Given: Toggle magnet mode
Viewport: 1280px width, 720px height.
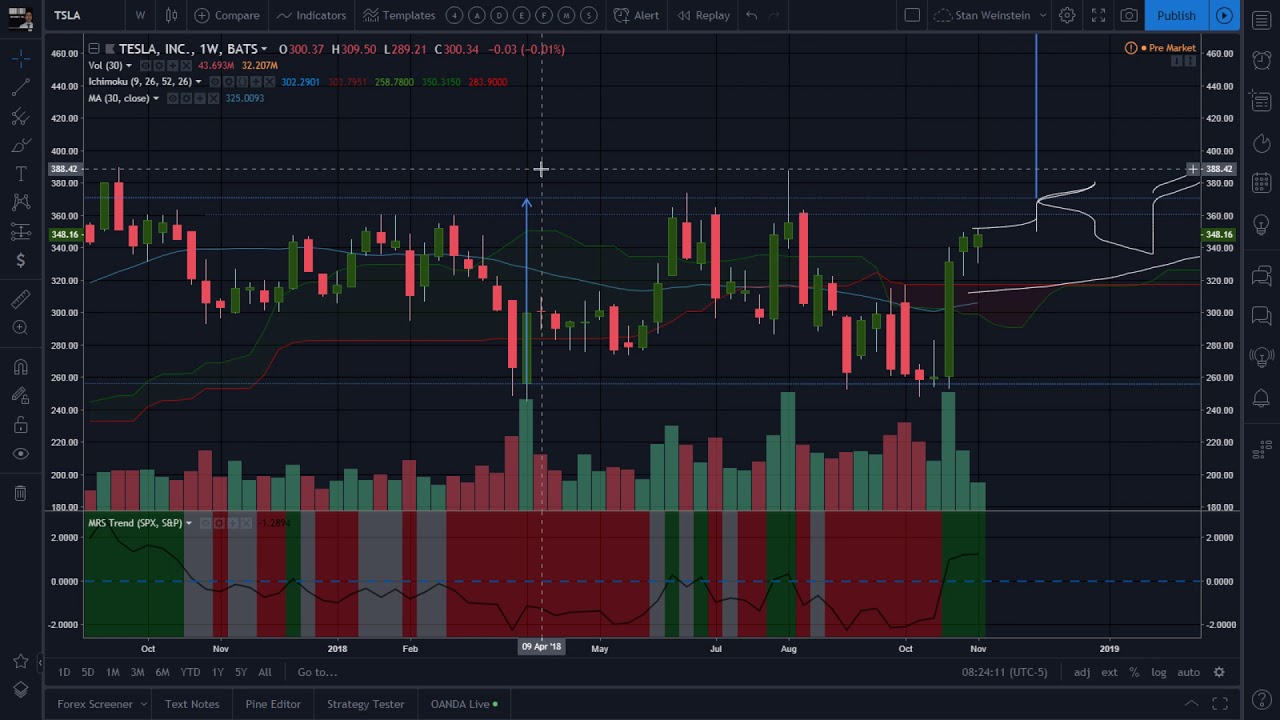Looking at the screenshot, I should (20, 367).
